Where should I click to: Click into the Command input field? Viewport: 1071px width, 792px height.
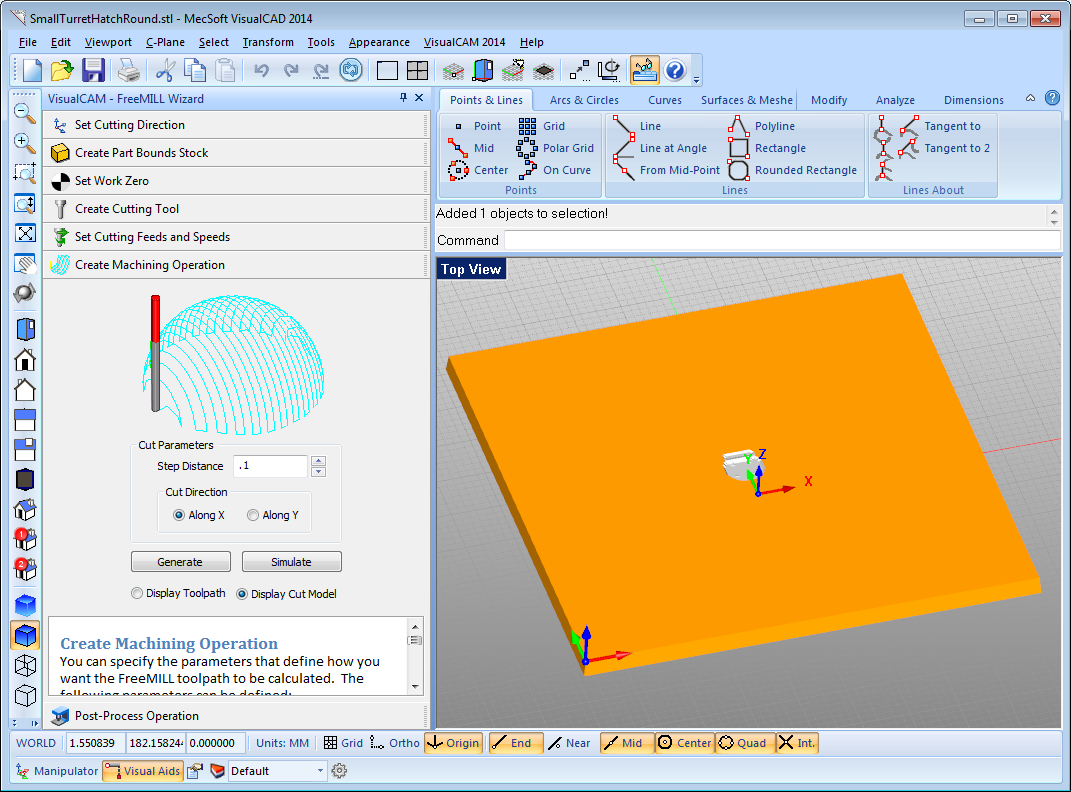pos(782,240)
